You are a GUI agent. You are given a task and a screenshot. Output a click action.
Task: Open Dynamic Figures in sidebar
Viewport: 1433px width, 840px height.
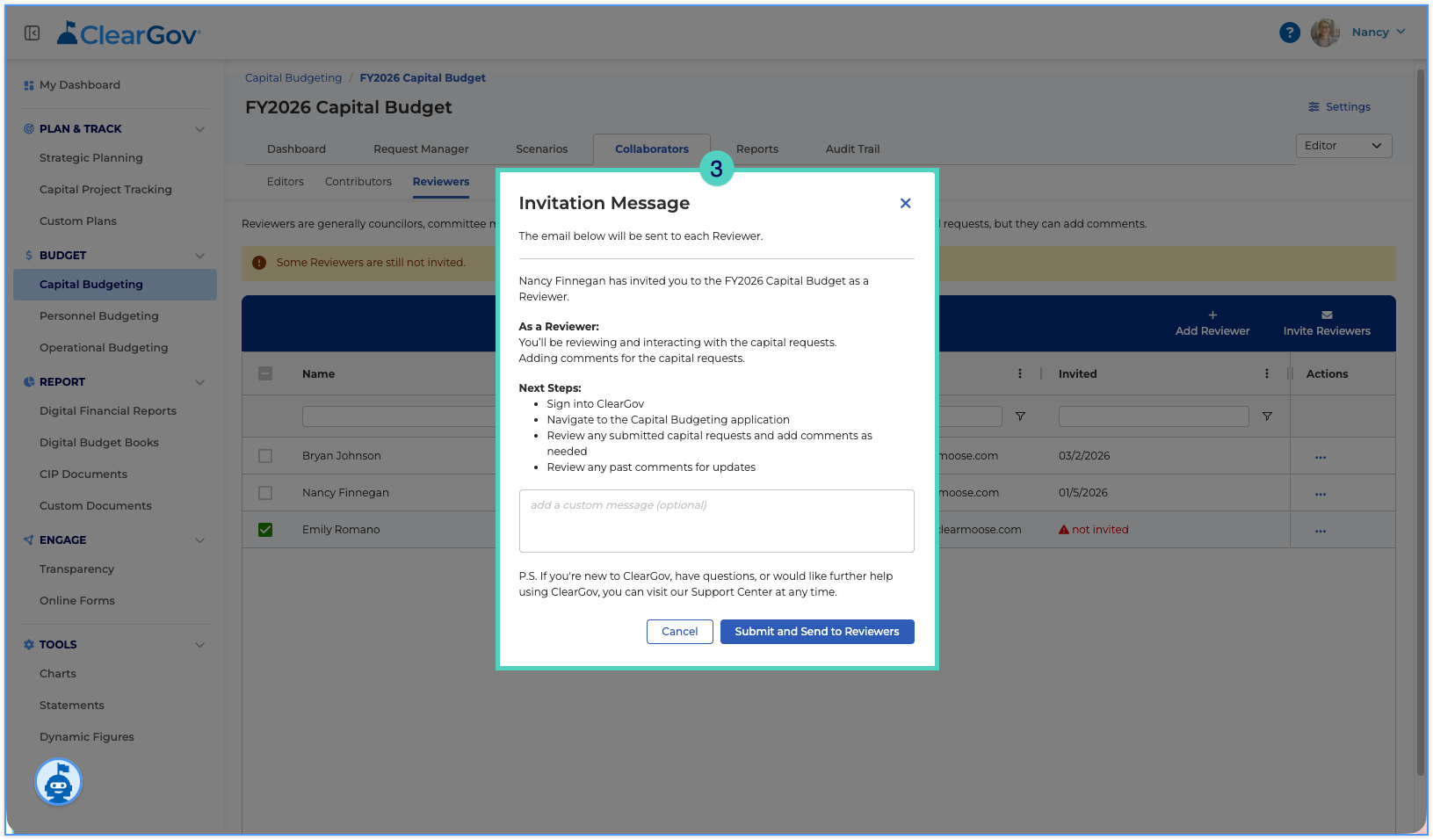tap(87, 737)
